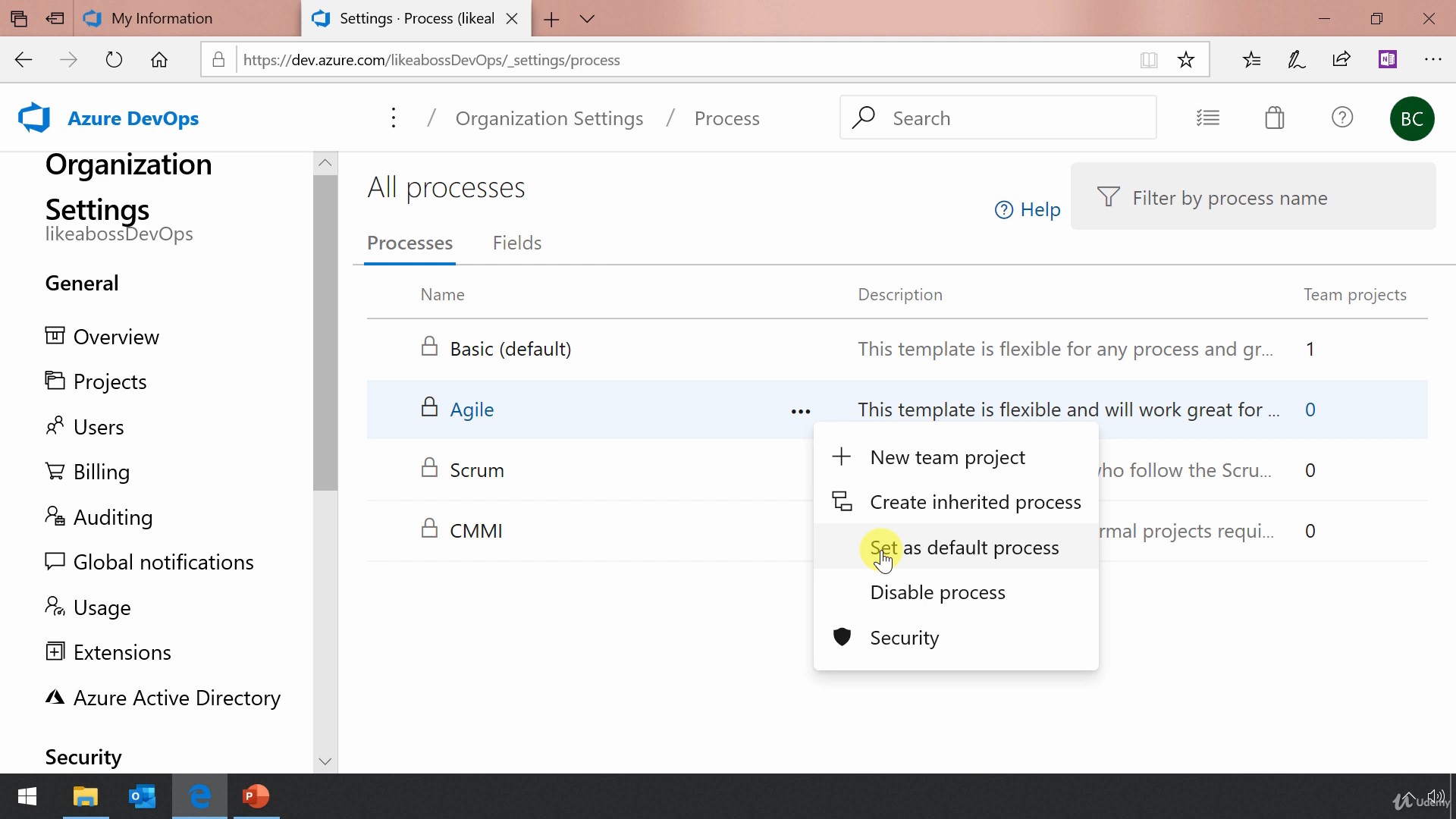
Task: Click the lock icon beside Basic (default)
Action: [x=429, y=347]
